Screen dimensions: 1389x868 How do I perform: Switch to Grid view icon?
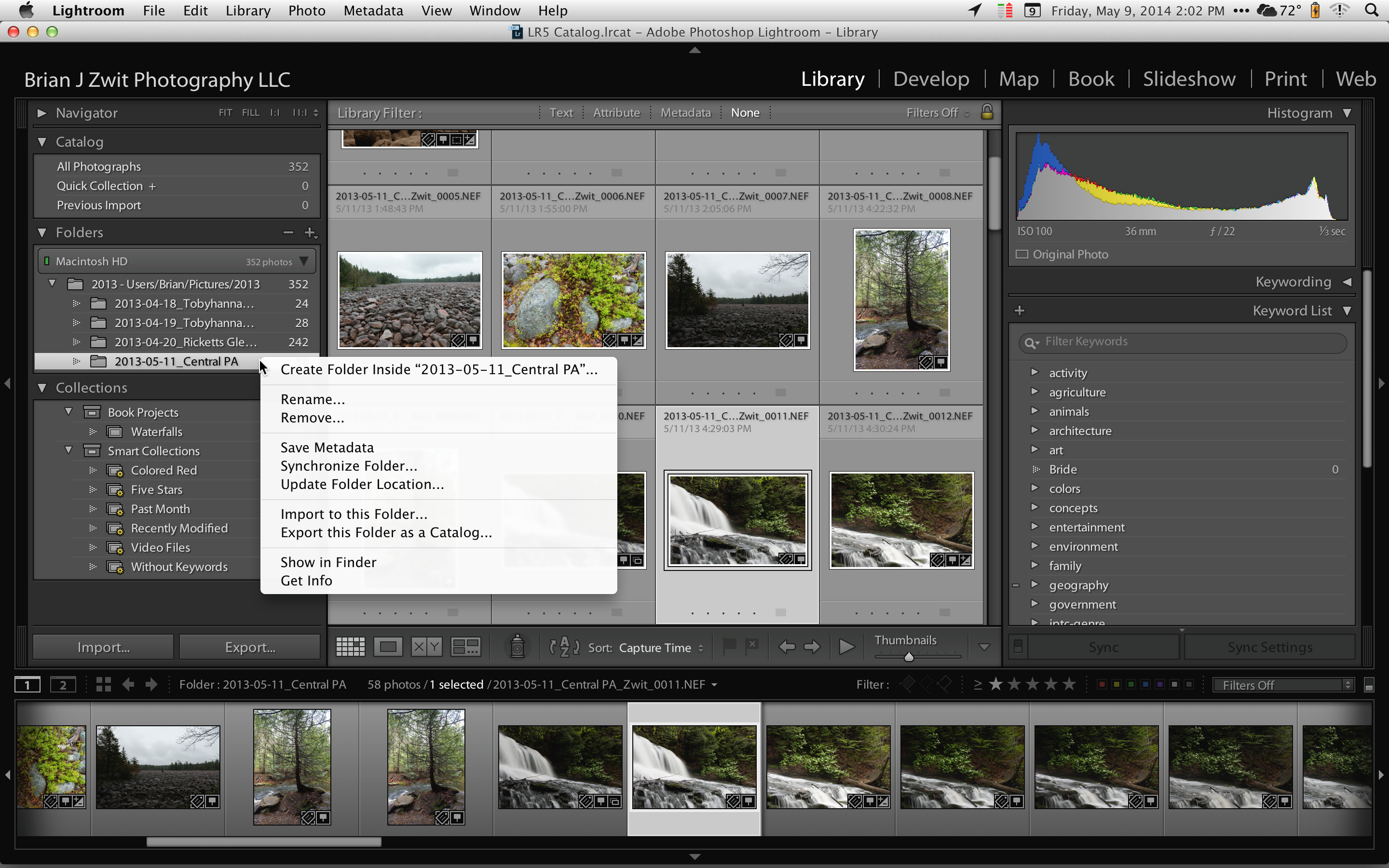(x=350, y=647)
